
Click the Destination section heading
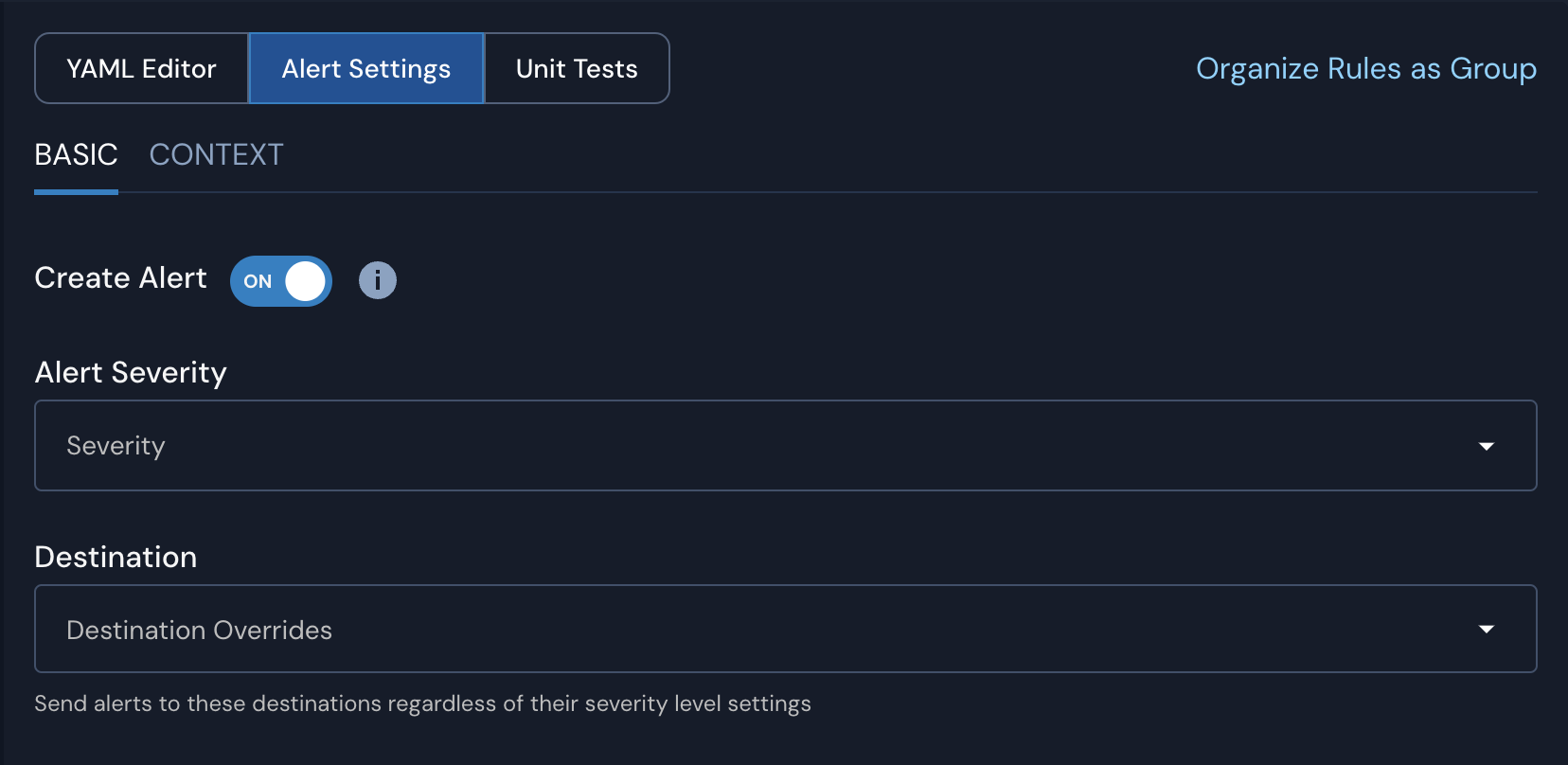coord(116,558)
